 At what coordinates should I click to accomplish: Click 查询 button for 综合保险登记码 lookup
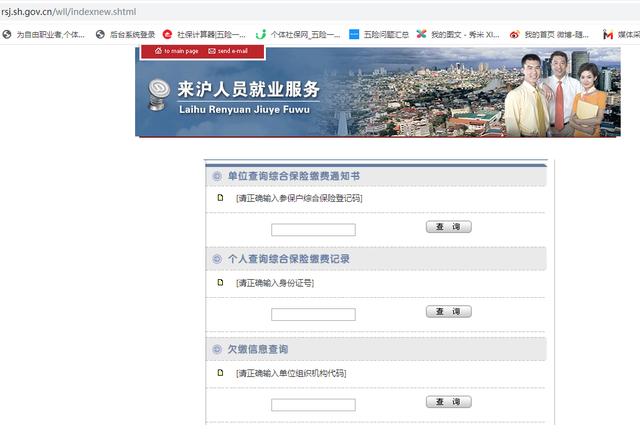coord(449,227)
